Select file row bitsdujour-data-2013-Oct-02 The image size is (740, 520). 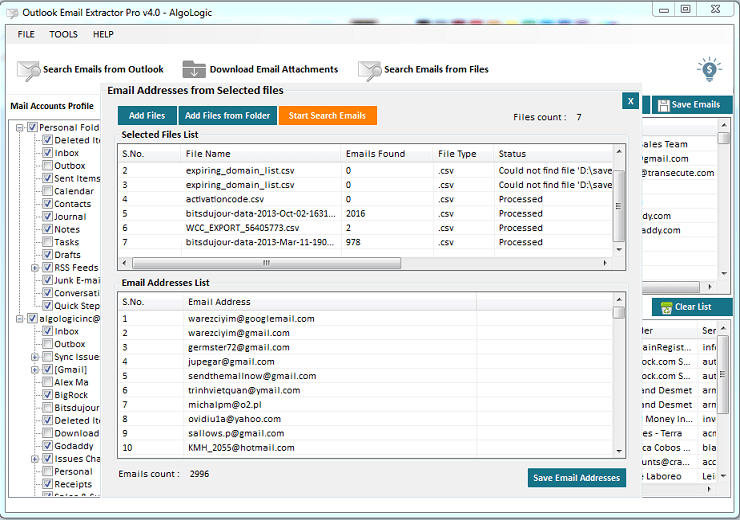(x=366, y=214)
